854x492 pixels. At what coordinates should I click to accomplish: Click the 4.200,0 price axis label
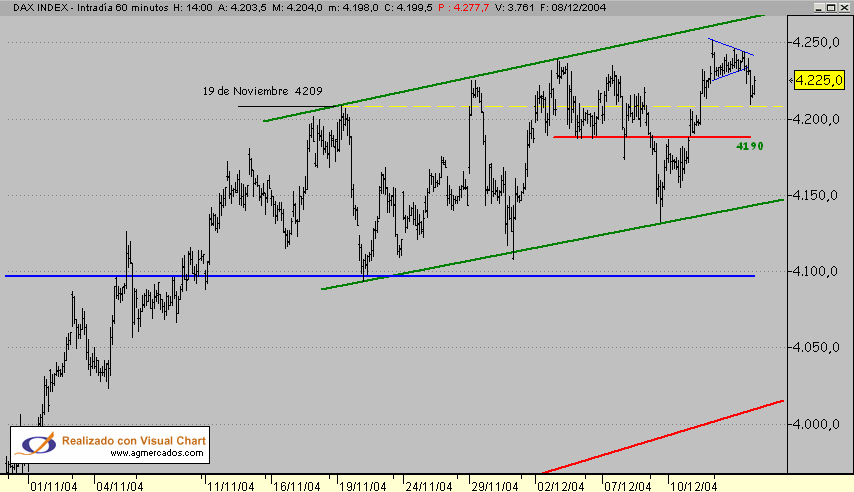click(815, 119)
